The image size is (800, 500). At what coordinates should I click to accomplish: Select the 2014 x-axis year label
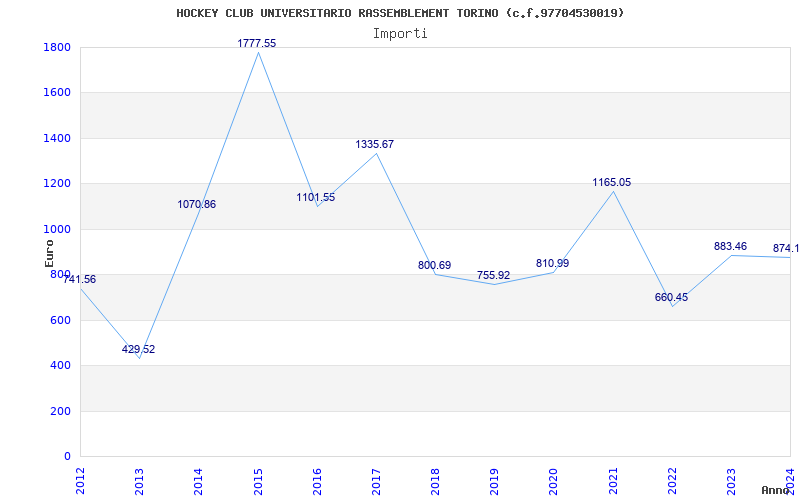click(x=198, y=481)
